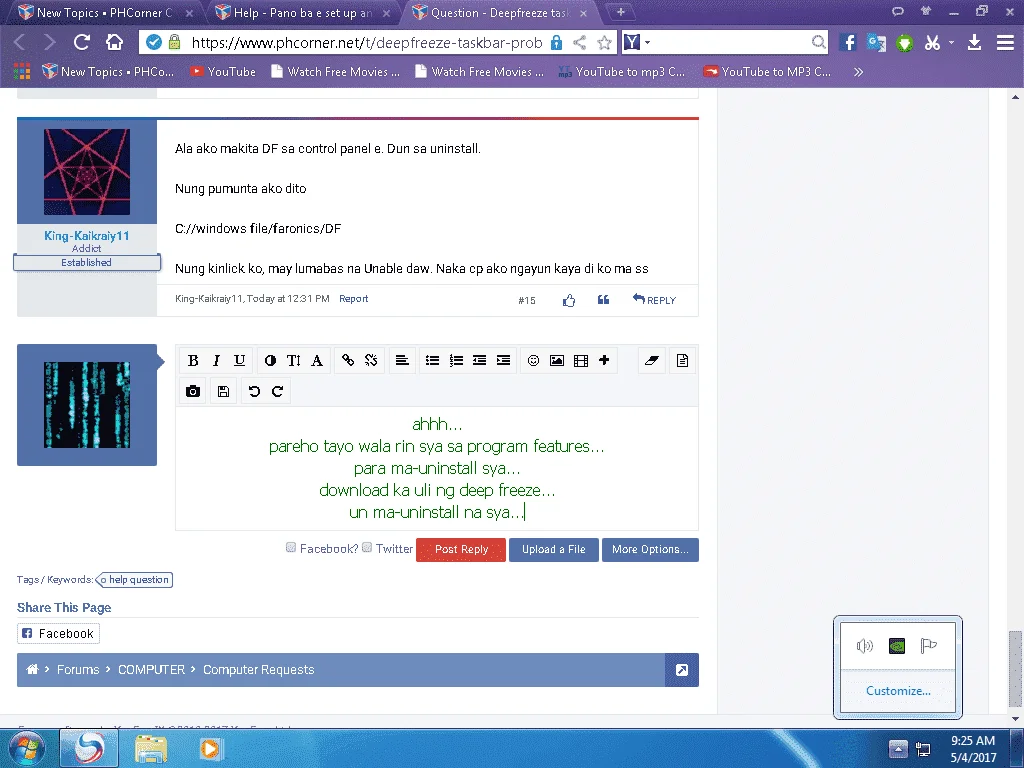Like post #15 with thumbs up
The image size is (1024, 768).
pyautogui.click(x=569, y=300)
